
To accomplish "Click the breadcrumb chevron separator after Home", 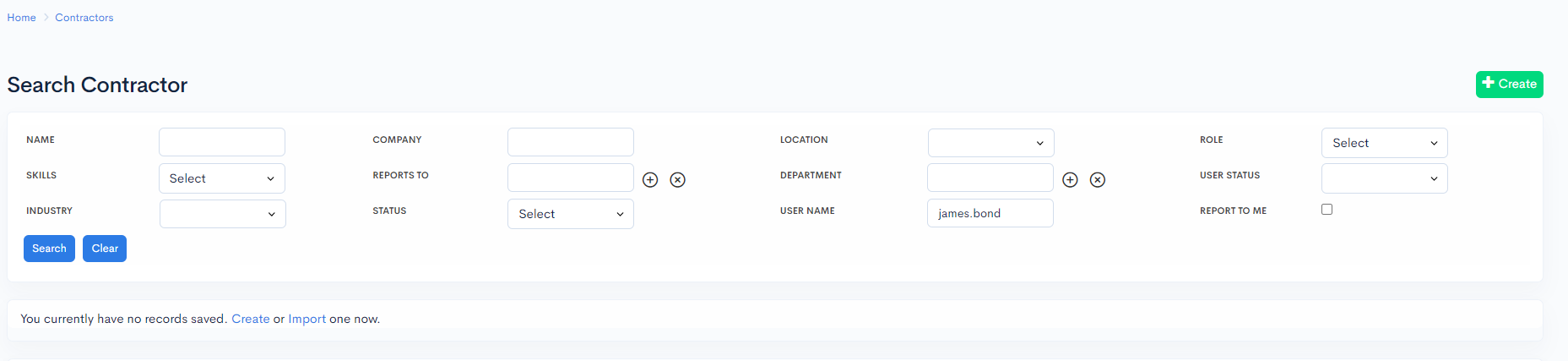I will (x=46, y=17).
